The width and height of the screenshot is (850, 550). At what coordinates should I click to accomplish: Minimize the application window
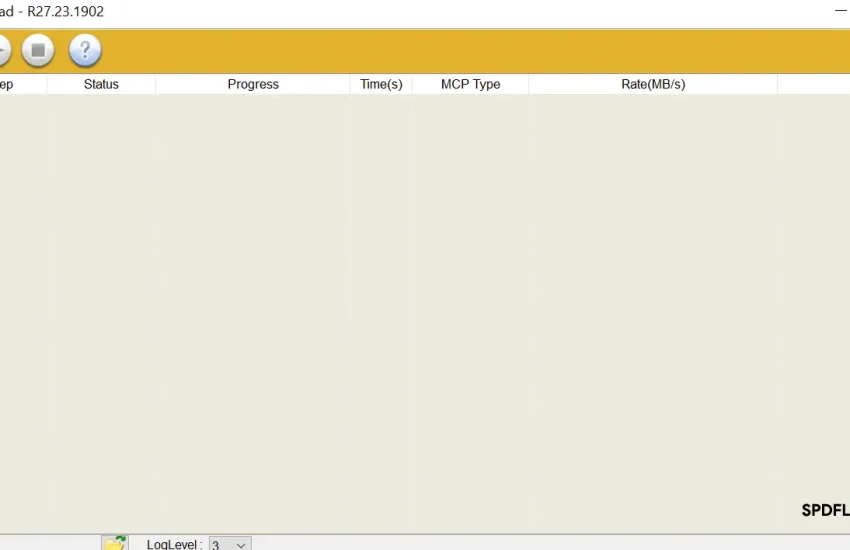click(x=840, y=12)
